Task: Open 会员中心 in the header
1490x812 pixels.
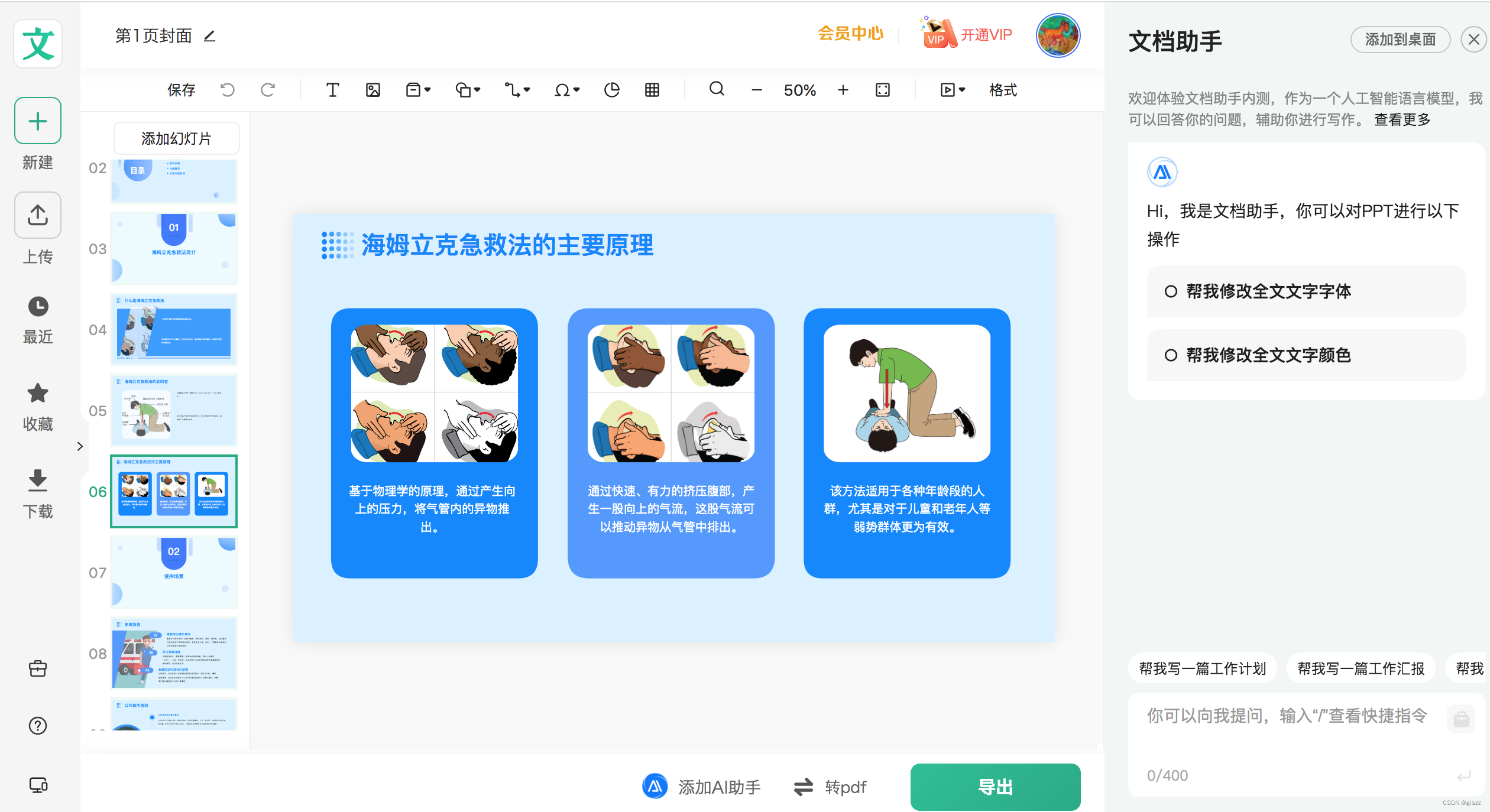Action: (850, 34)
